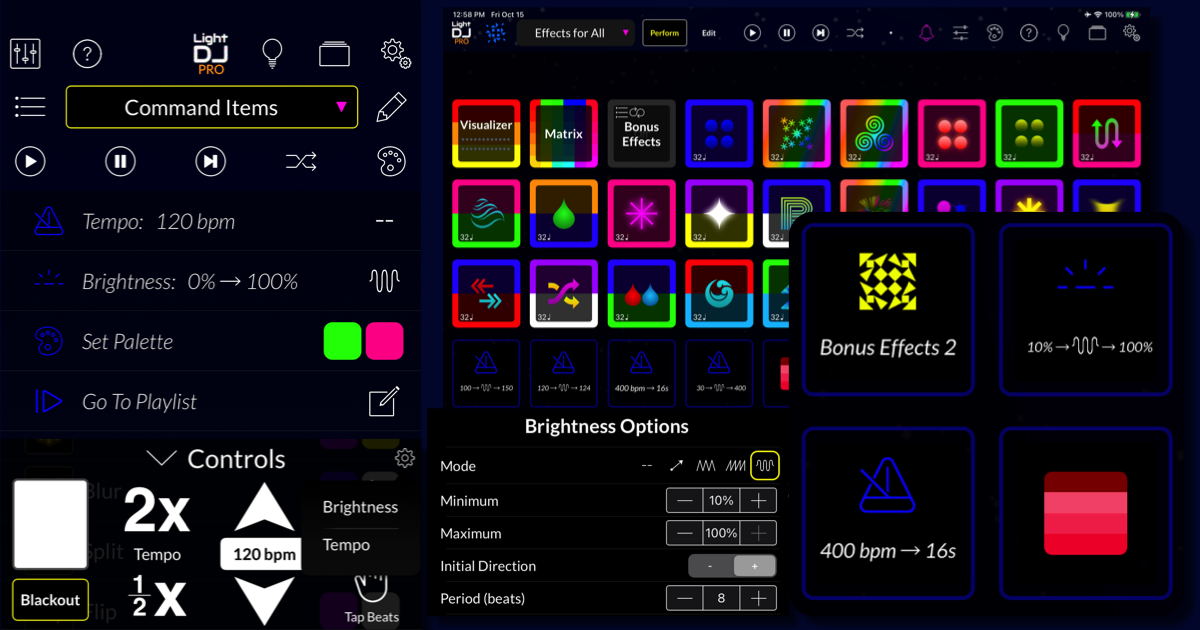This screenshot has height=630, width=1200.
Task: Select the '--' Mode in Brightness Options
Action: pos(647,465)
